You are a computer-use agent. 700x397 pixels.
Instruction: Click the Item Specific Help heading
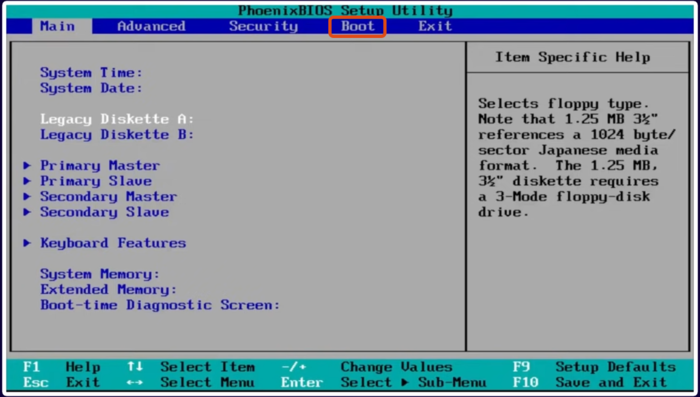click(573, 57)
